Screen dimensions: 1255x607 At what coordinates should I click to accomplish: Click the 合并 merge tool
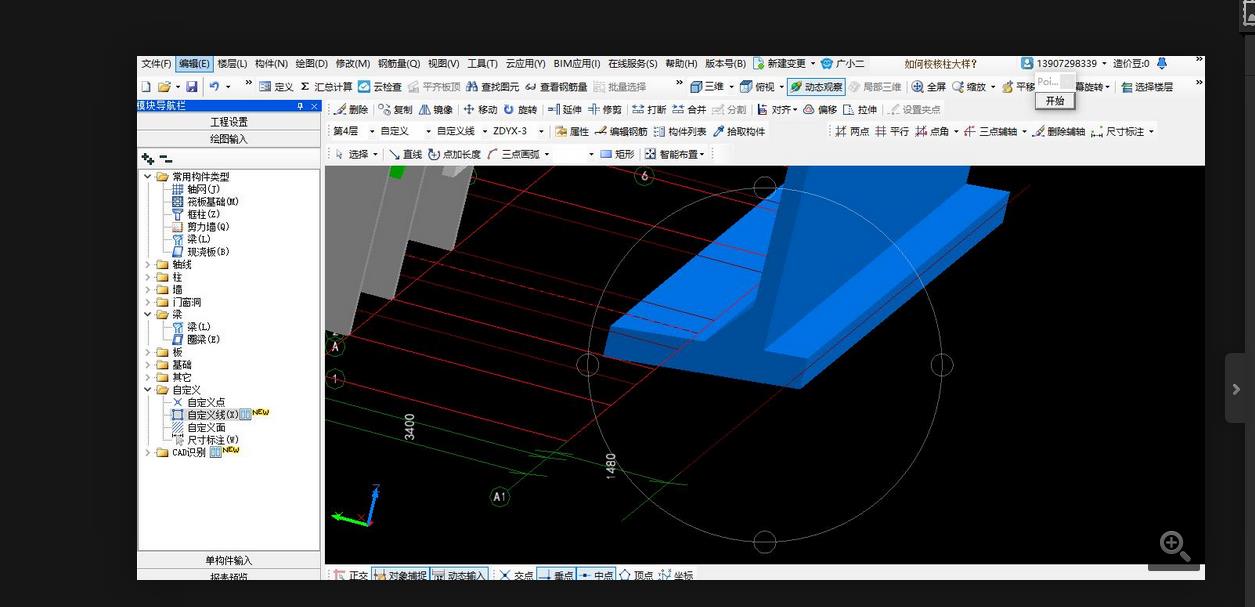(689, 109)
